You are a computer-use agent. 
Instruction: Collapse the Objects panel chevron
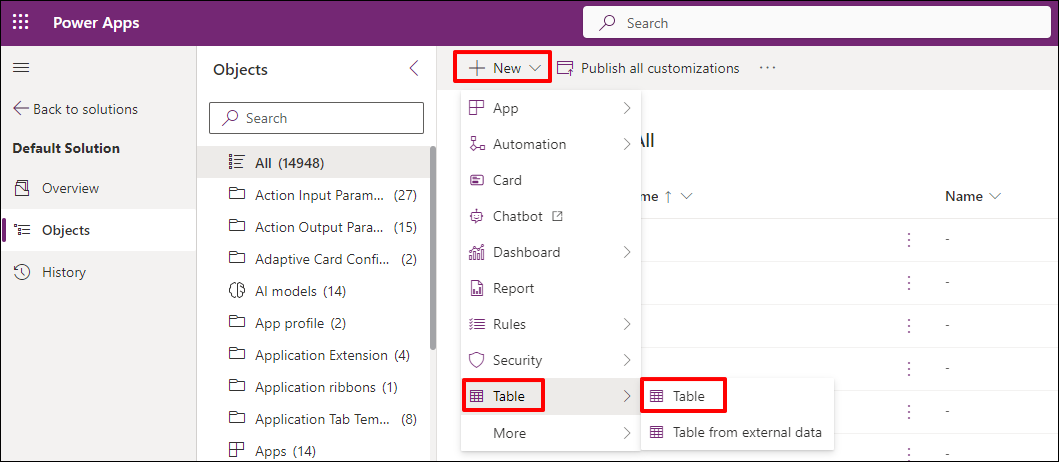click(x=414, y=68)
